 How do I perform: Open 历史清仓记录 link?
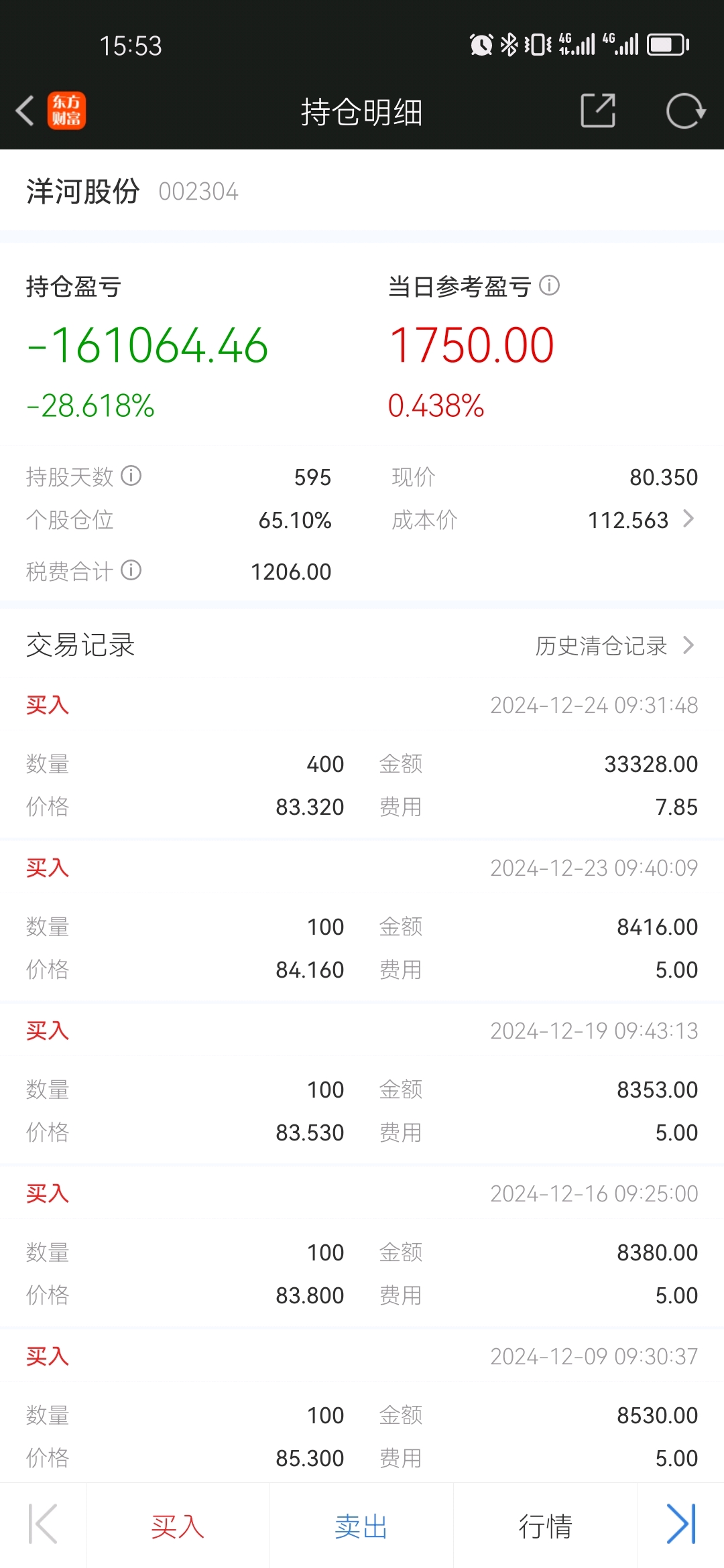[601, 645]
